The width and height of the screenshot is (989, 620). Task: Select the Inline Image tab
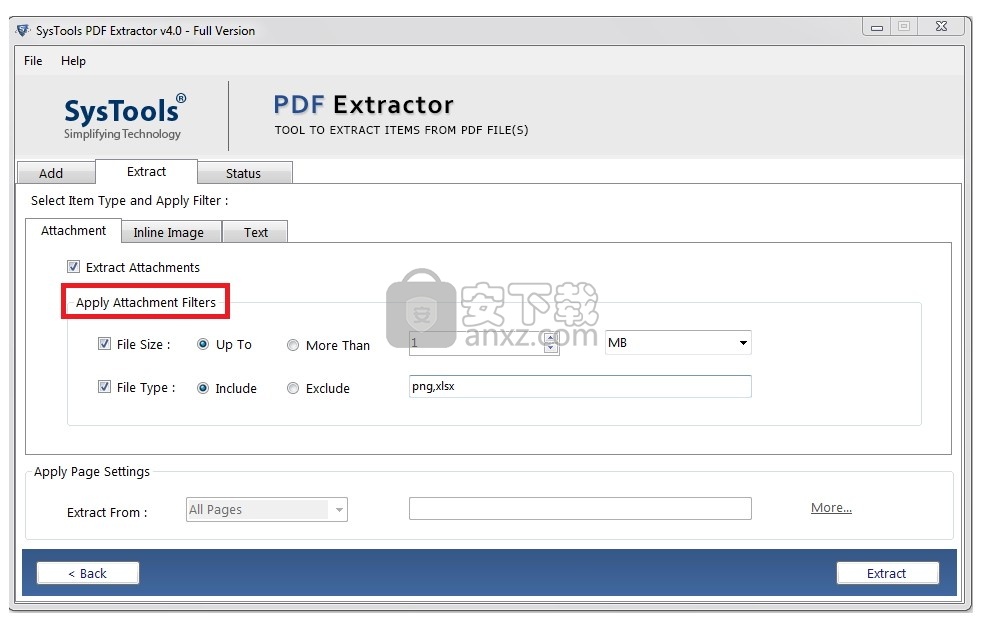pos(170,232)
